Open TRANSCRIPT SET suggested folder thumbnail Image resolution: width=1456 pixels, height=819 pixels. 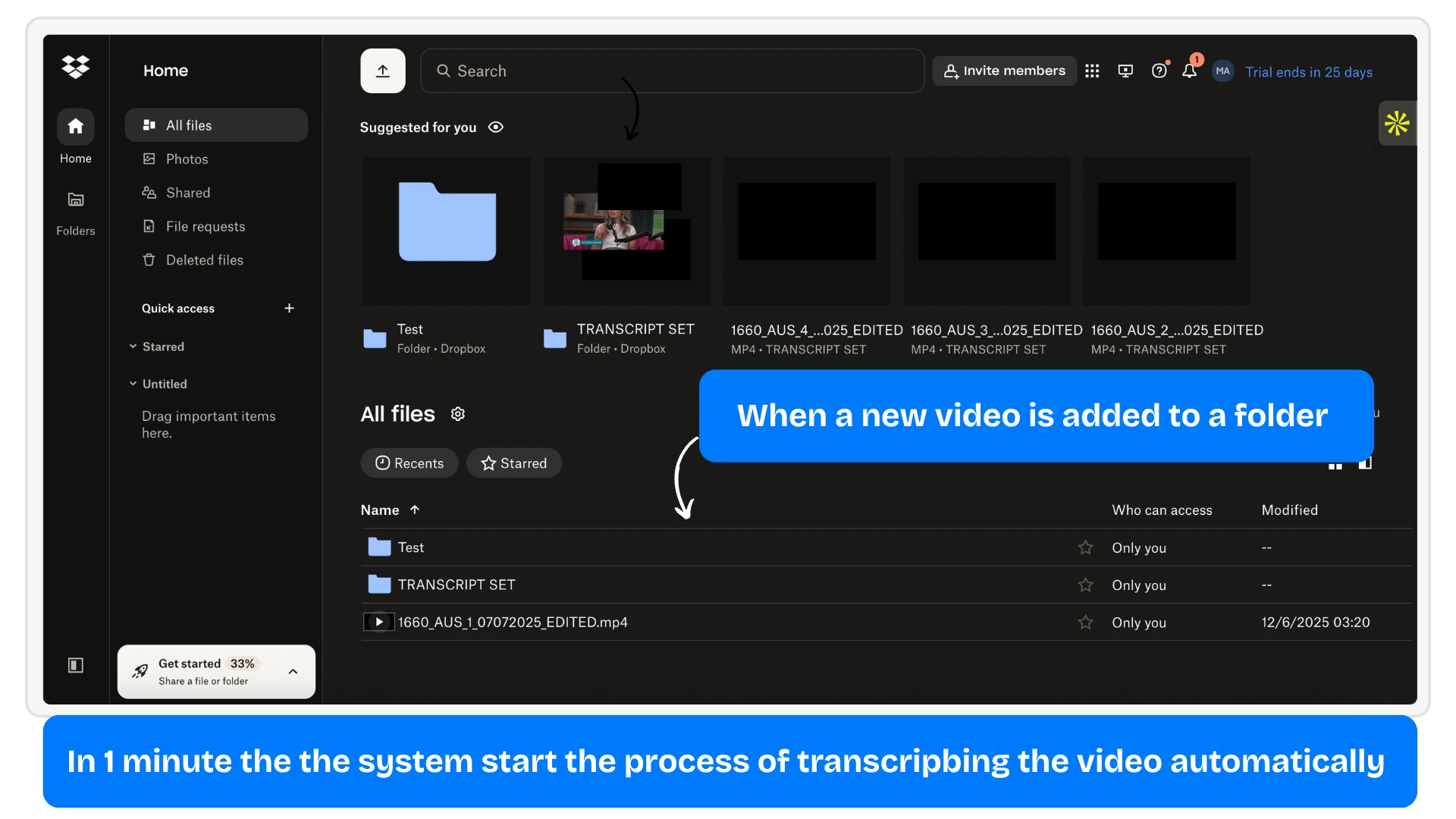(x=627, y=231)
